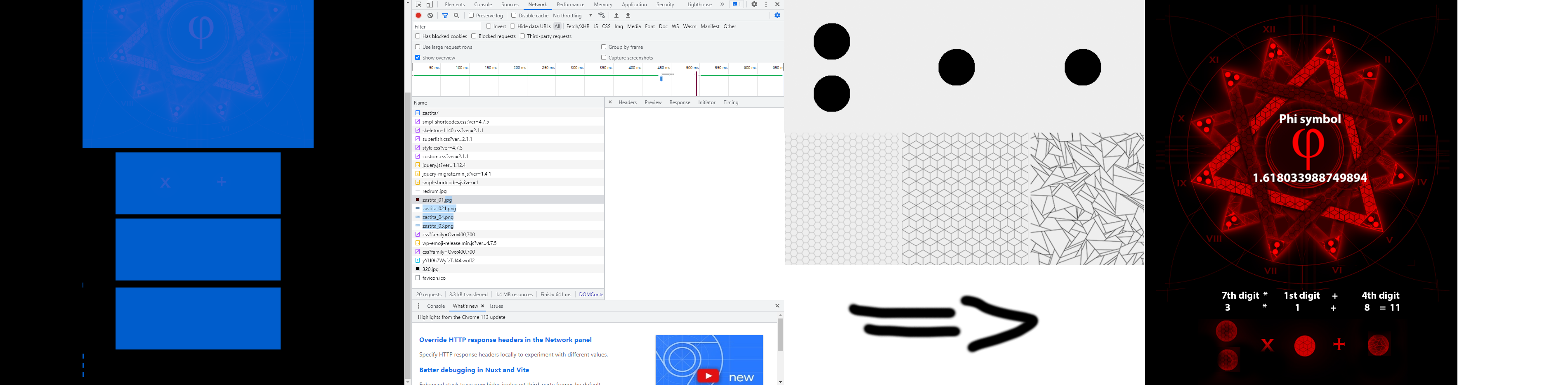
Task: Filter requests by Img type
Action: click(619, 26)
